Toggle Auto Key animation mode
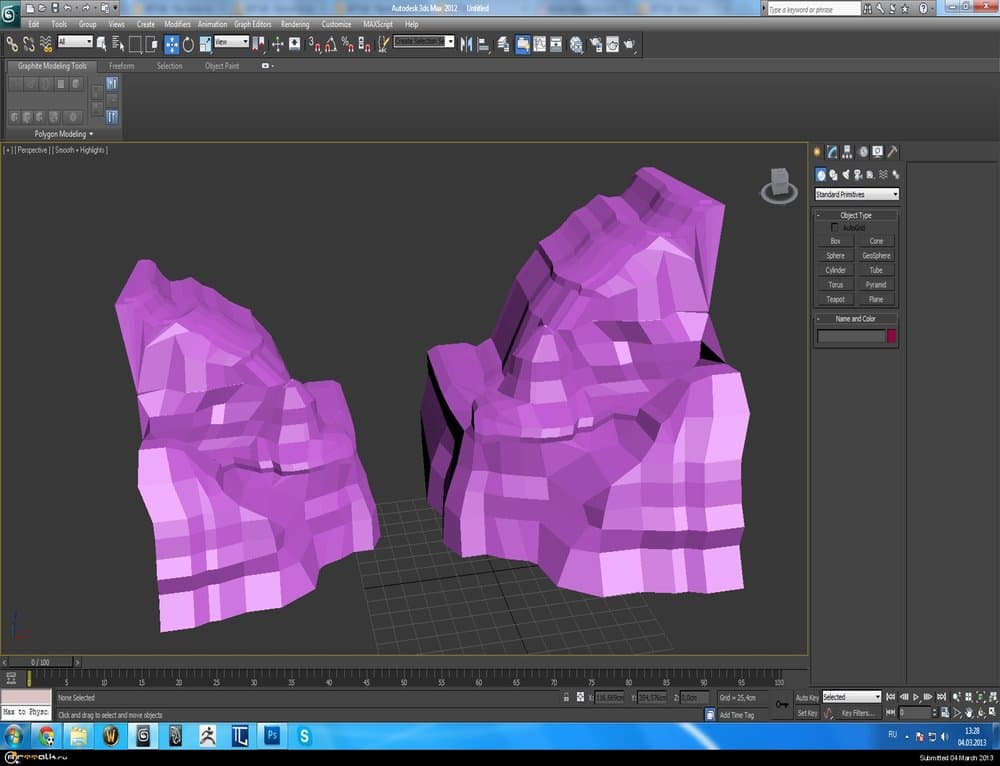This screenshot has width=1000, height=766. pyautogui.click(x=807, y=697)
